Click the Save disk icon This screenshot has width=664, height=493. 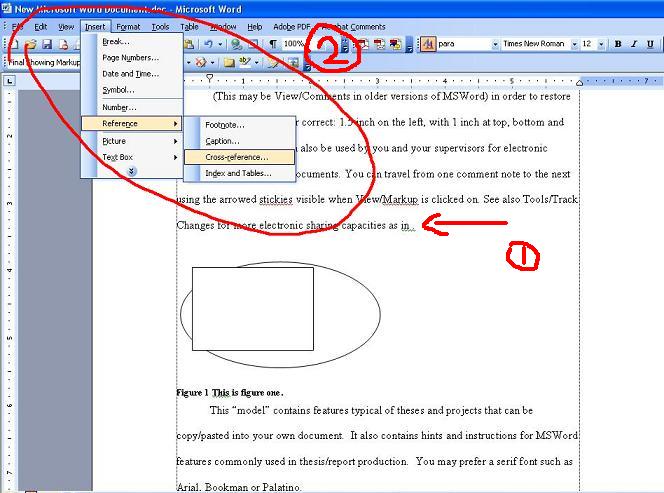pyautogui.click(x=47, y=45)
